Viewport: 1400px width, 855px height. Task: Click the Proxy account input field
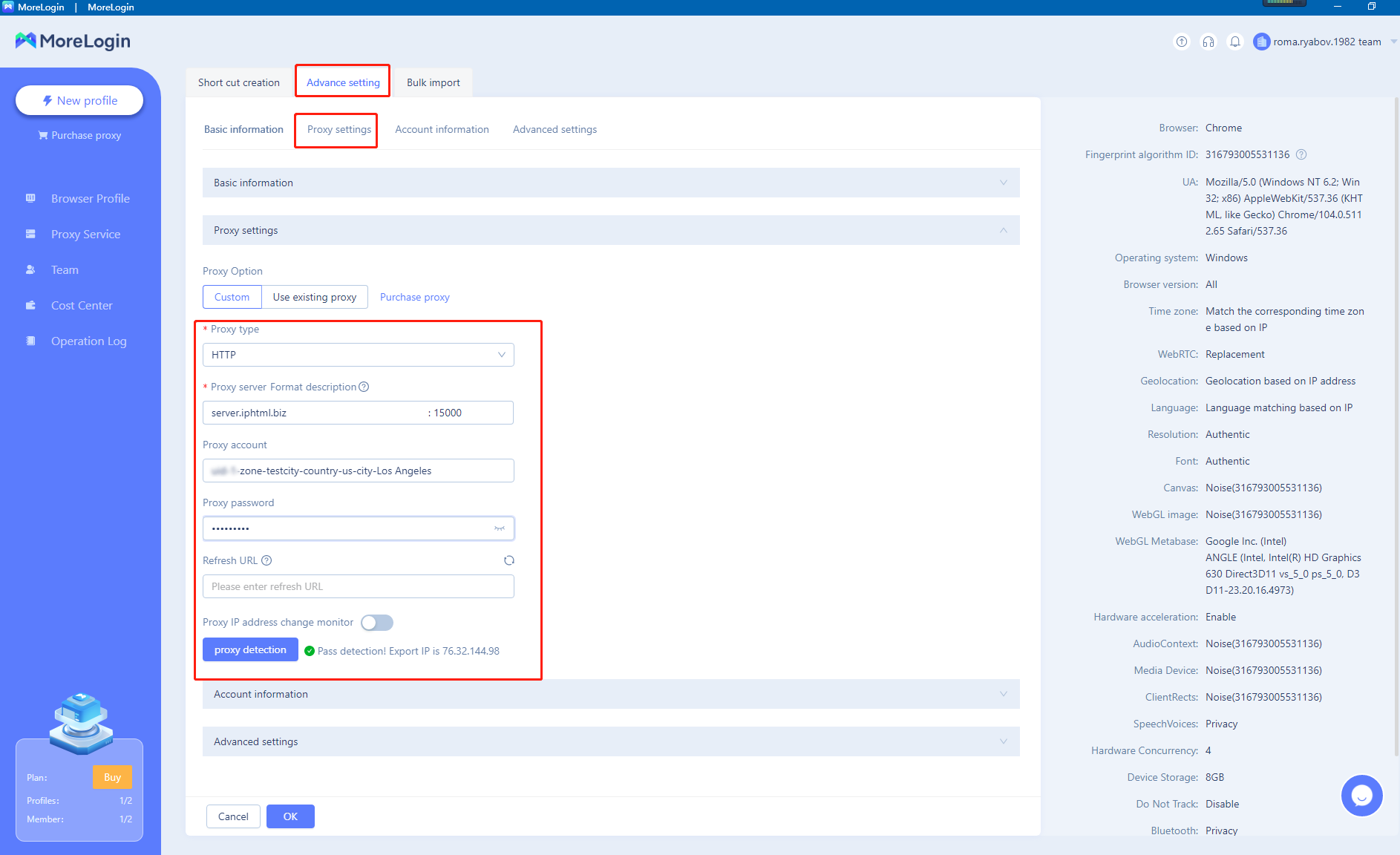359,471
